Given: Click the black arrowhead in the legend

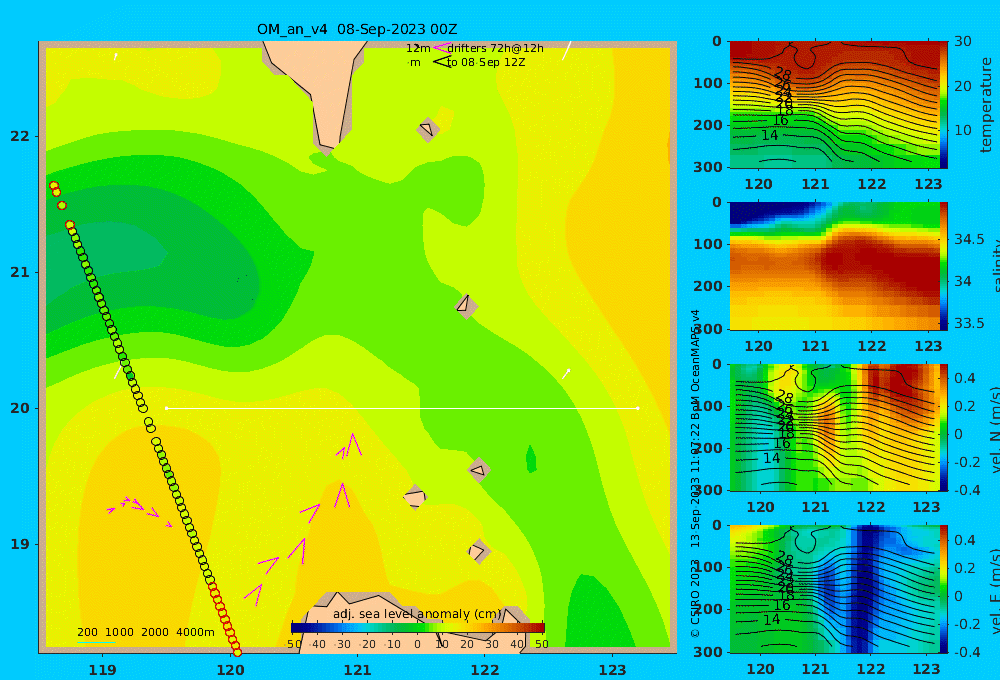Looking at the screenshot, I should tap(441, 62).
